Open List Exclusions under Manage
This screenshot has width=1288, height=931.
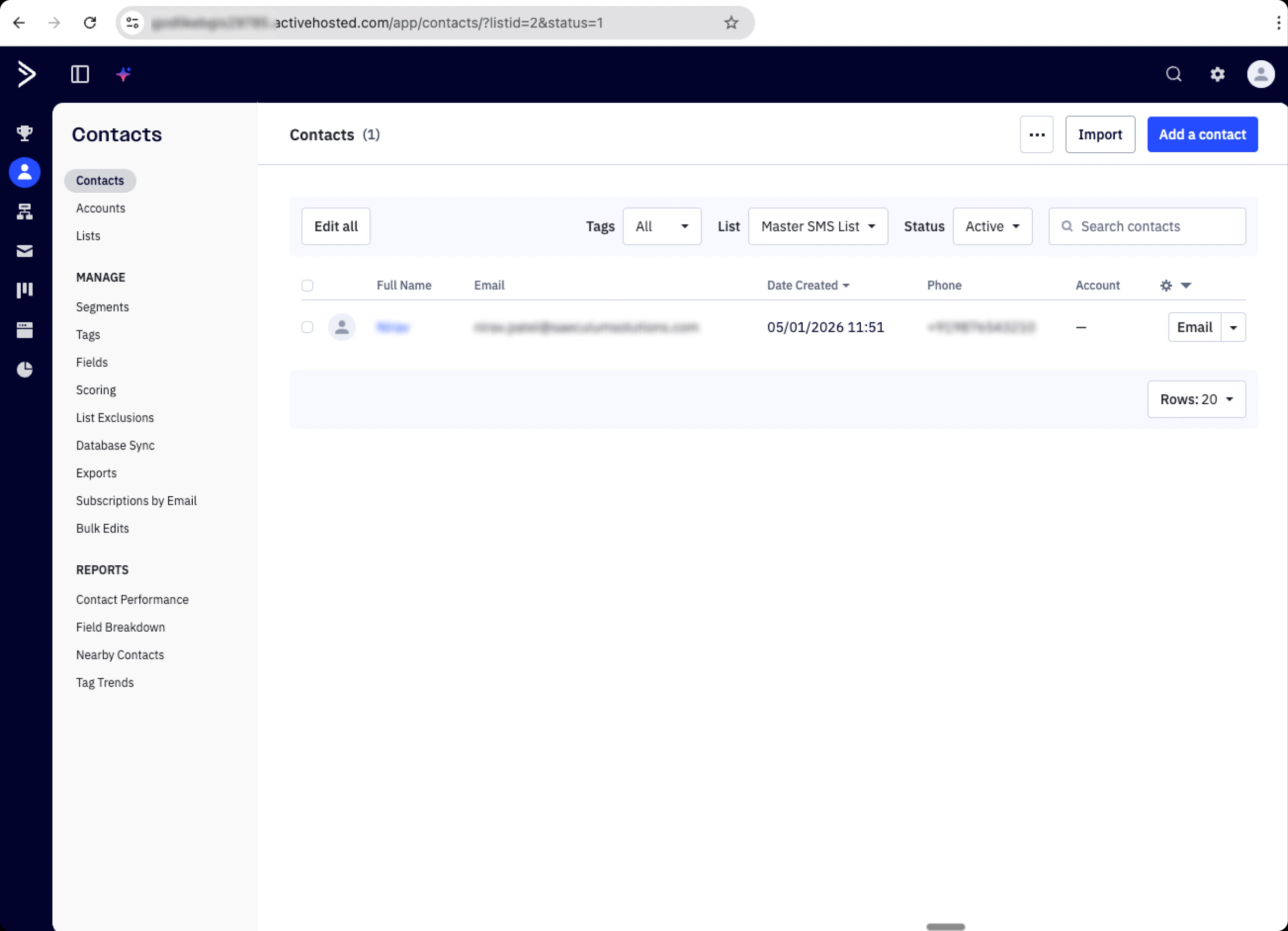pos(115,418)
